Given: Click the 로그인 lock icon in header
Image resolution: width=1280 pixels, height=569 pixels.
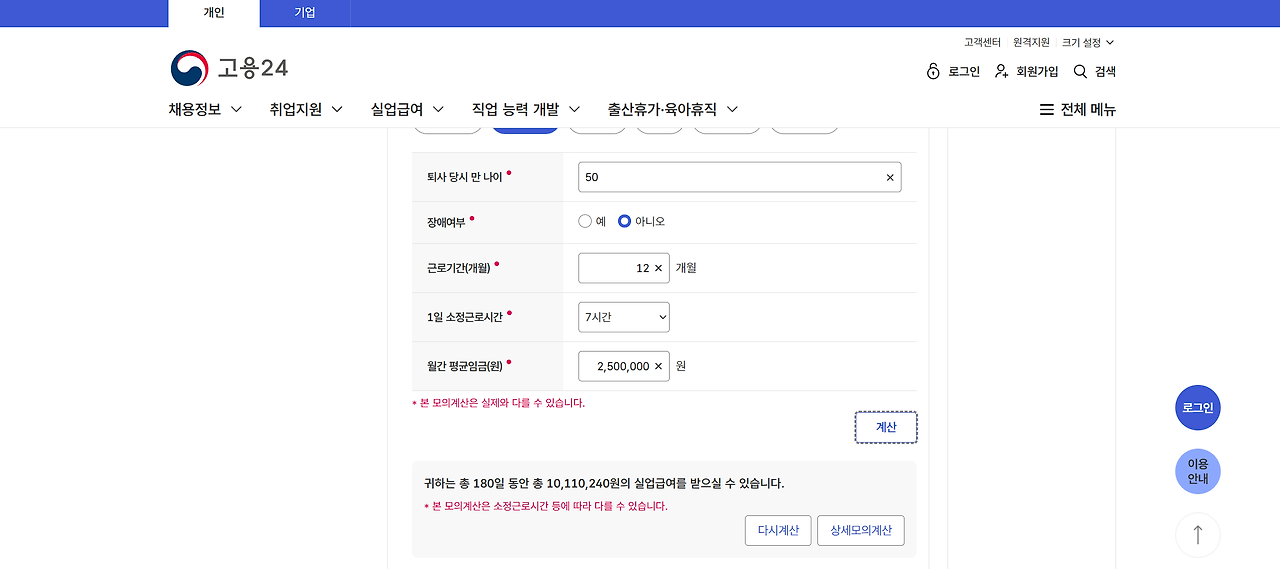Looking at the screenshot, I should (x=933, y=72).
